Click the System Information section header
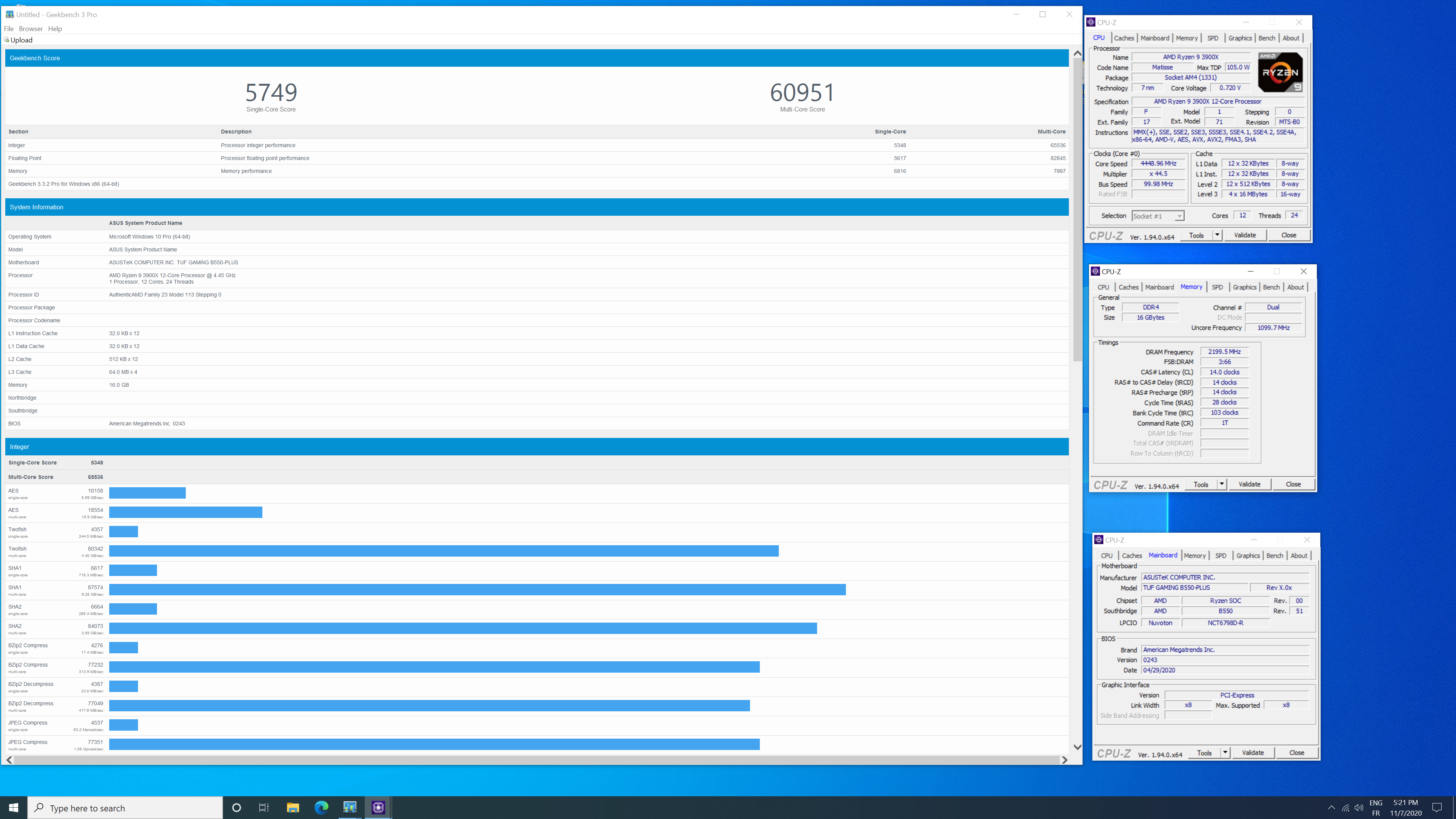 click(x=537, y=207)
